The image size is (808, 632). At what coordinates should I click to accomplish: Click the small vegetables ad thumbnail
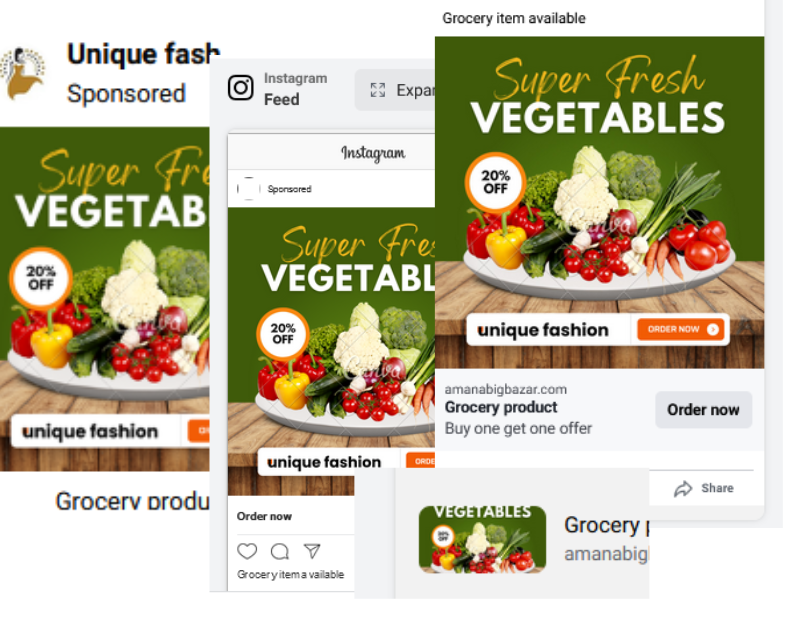[482, 539]
